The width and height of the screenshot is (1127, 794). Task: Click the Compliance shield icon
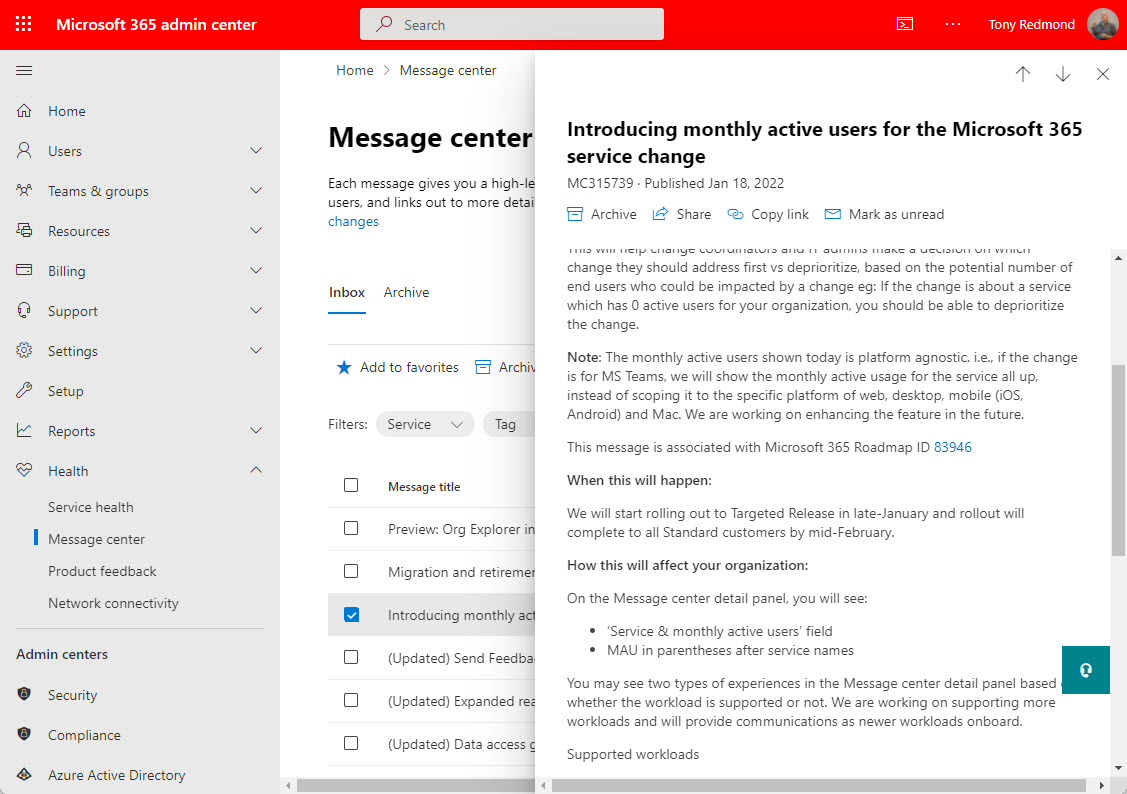point(24,734)
